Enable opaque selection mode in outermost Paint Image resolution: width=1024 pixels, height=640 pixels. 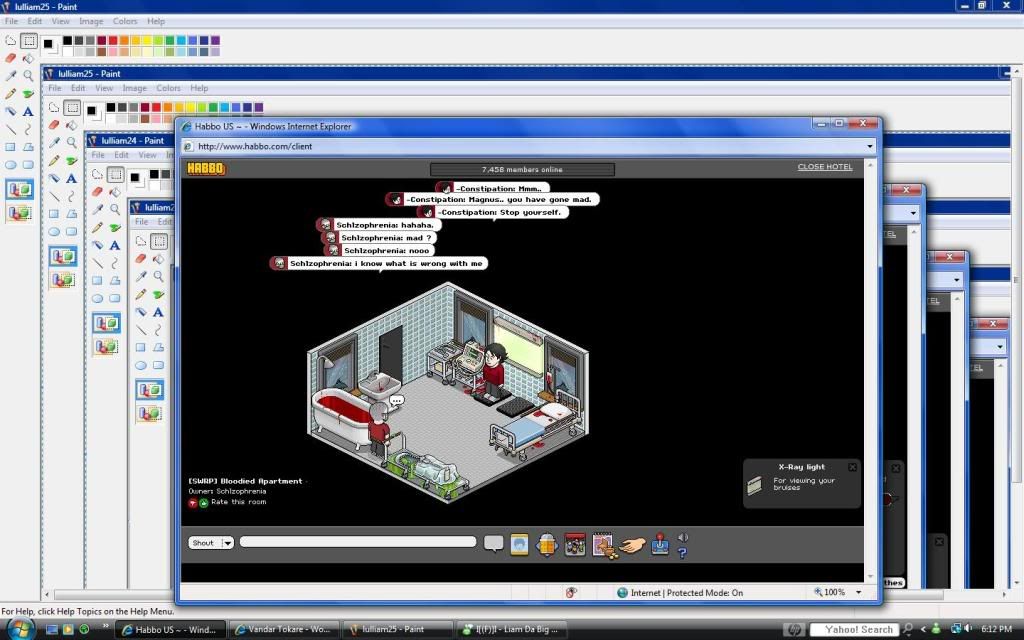[x=19, y=189]
